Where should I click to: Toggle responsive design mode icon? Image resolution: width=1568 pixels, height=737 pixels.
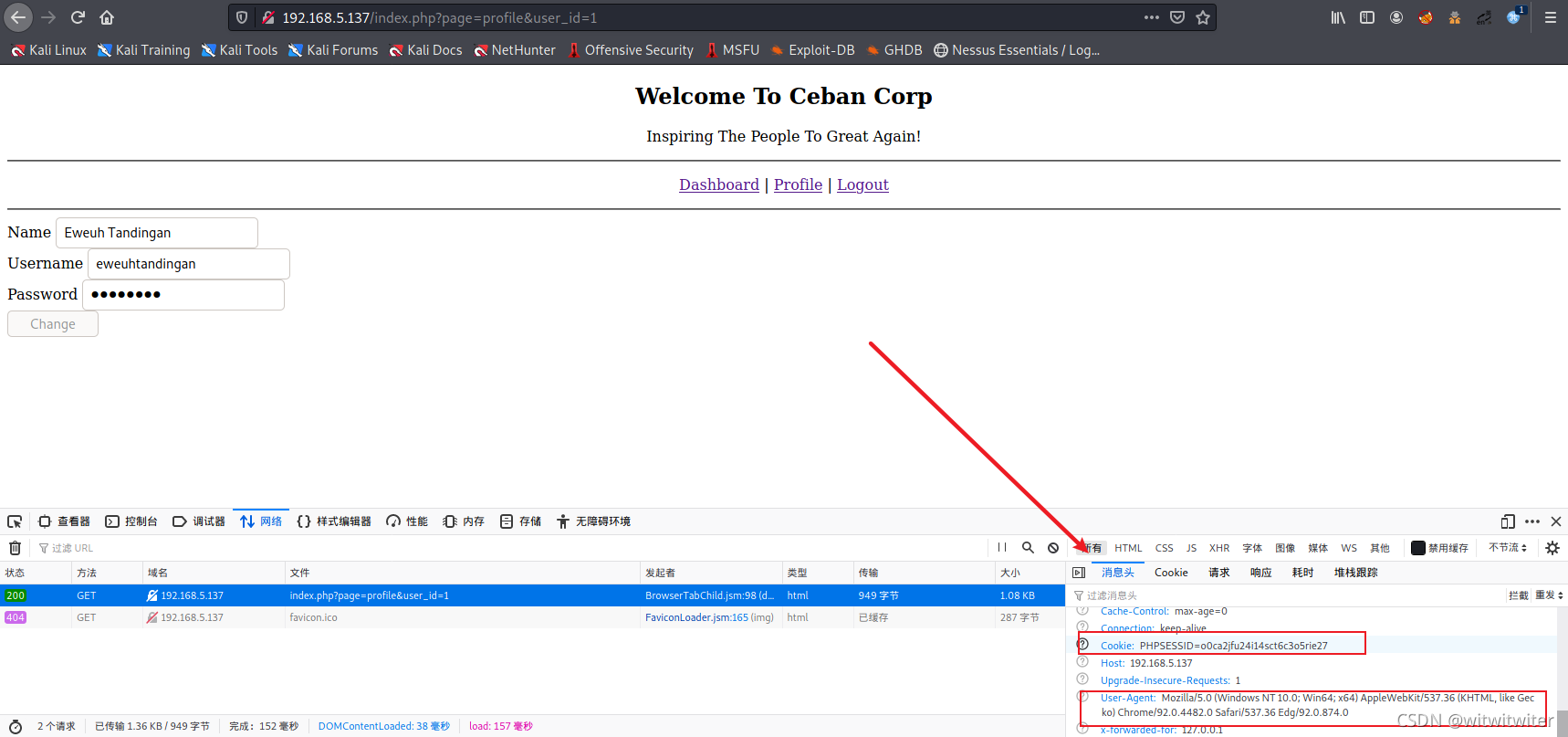point(1508,521)
